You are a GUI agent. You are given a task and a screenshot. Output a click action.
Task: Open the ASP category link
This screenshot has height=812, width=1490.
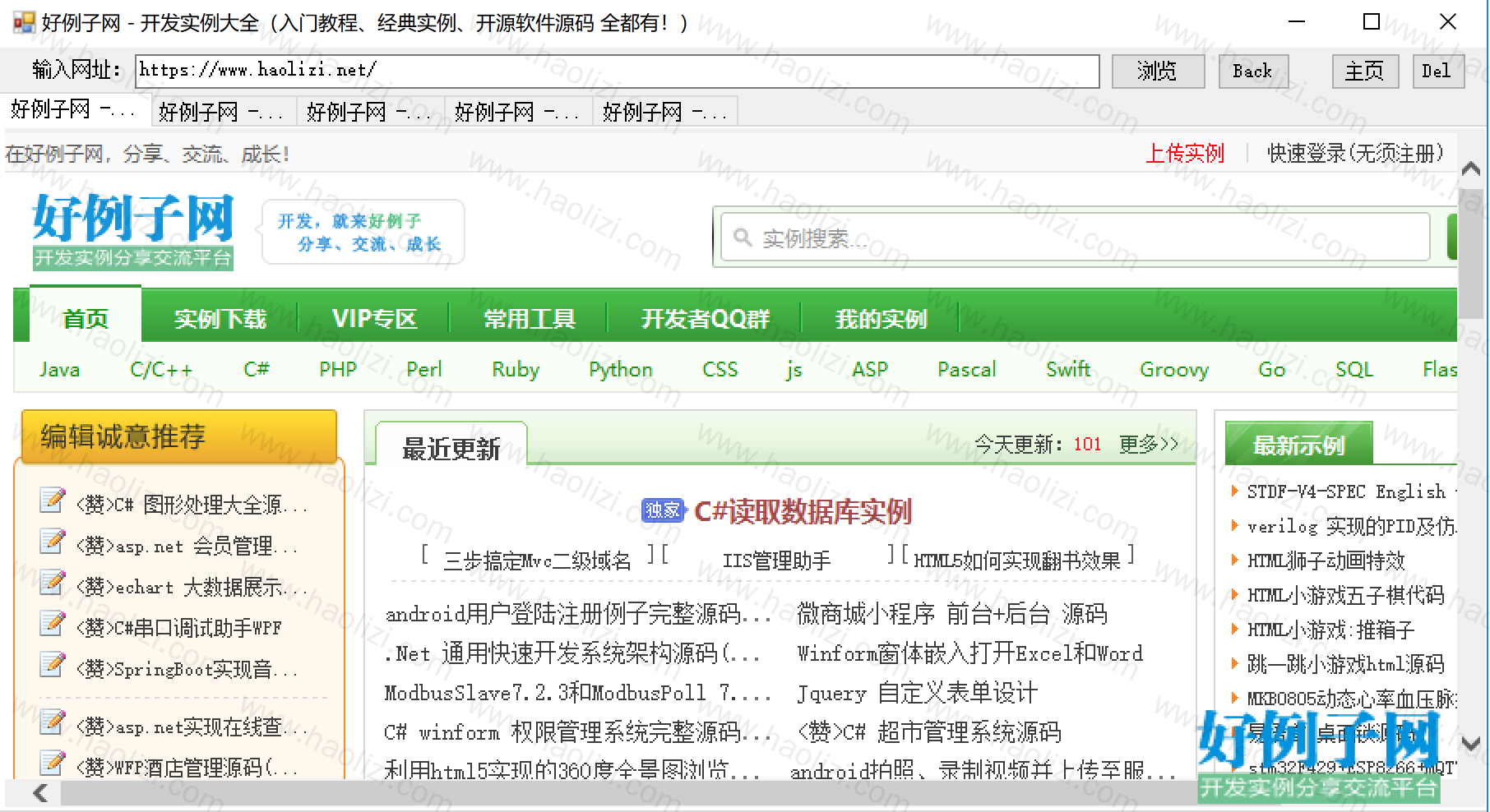870,370
